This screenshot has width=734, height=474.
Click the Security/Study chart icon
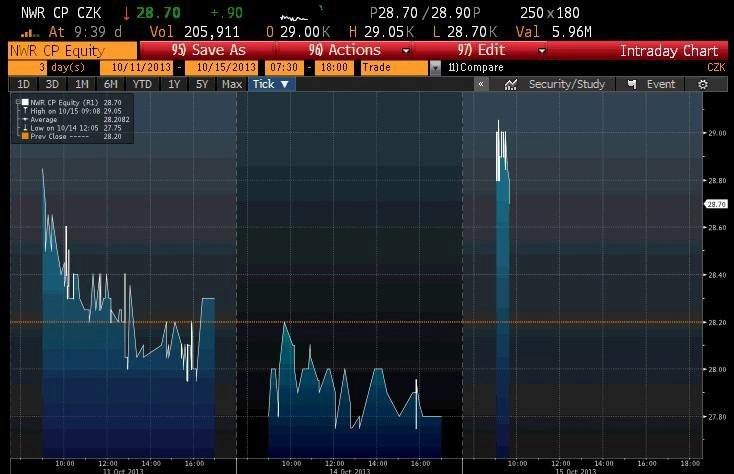[511, 84]
